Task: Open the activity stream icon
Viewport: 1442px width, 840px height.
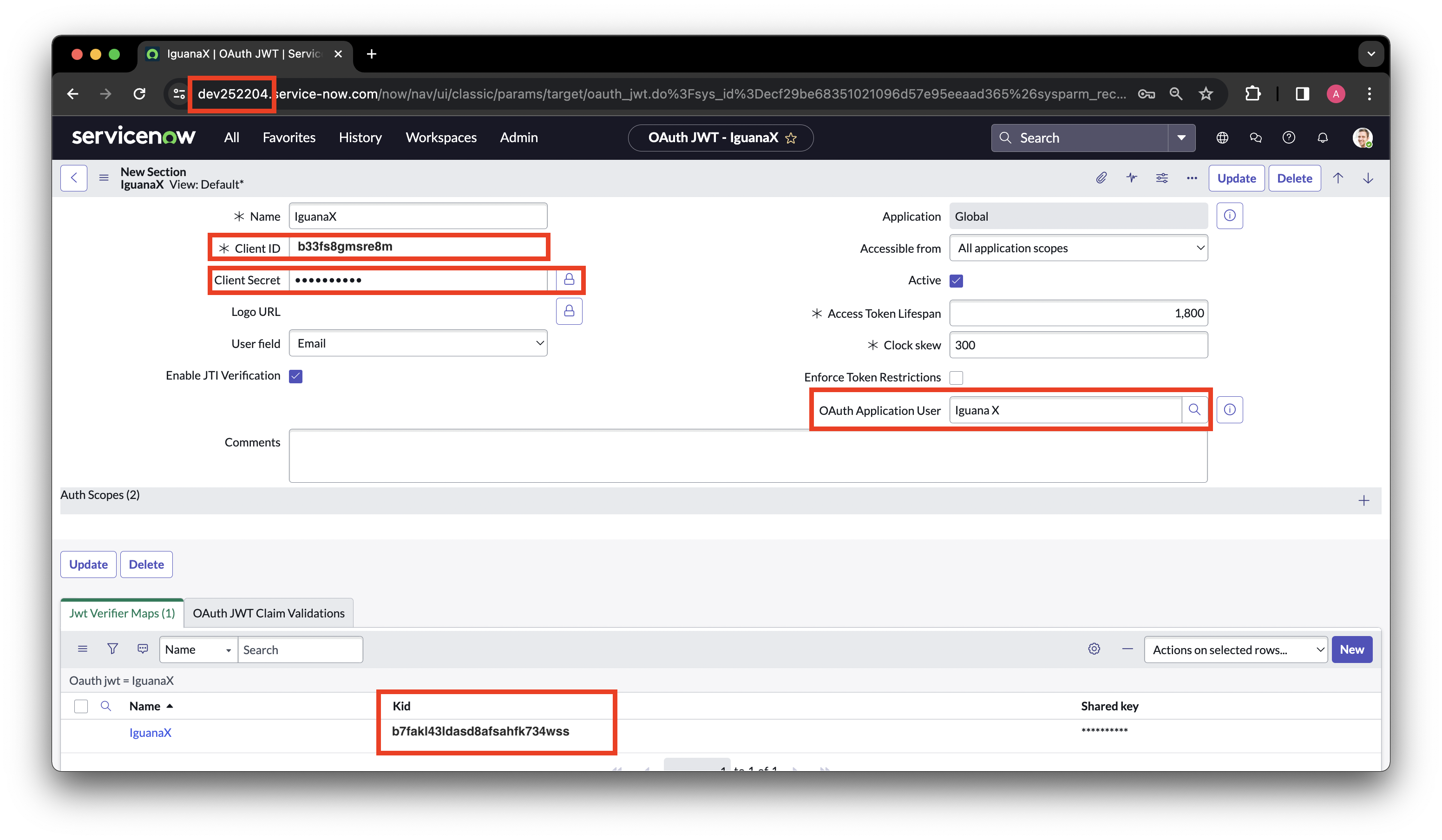Action: (x=1131, y=178)
